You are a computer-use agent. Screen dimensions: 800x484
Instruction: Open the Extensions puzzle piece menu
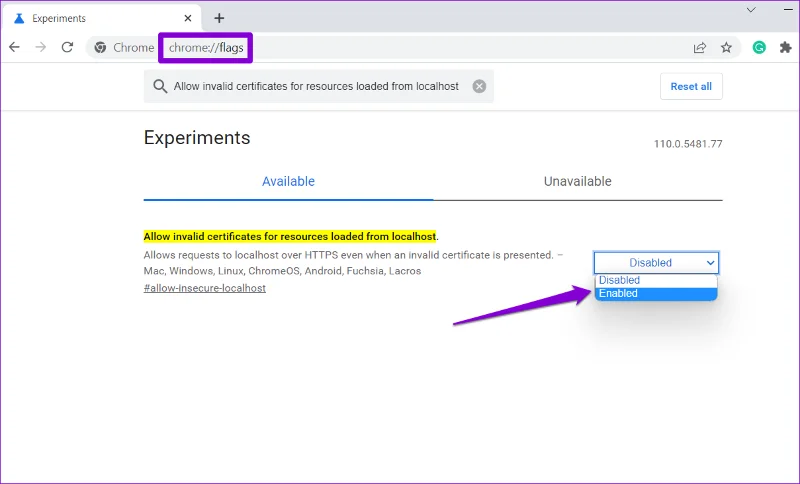click(786, 47)
